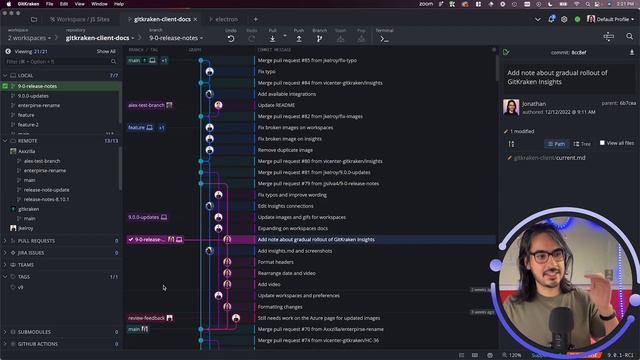The height and width of the screenshot is (360, 640).
Task: Open the settings gear icon
Action: 564,19
